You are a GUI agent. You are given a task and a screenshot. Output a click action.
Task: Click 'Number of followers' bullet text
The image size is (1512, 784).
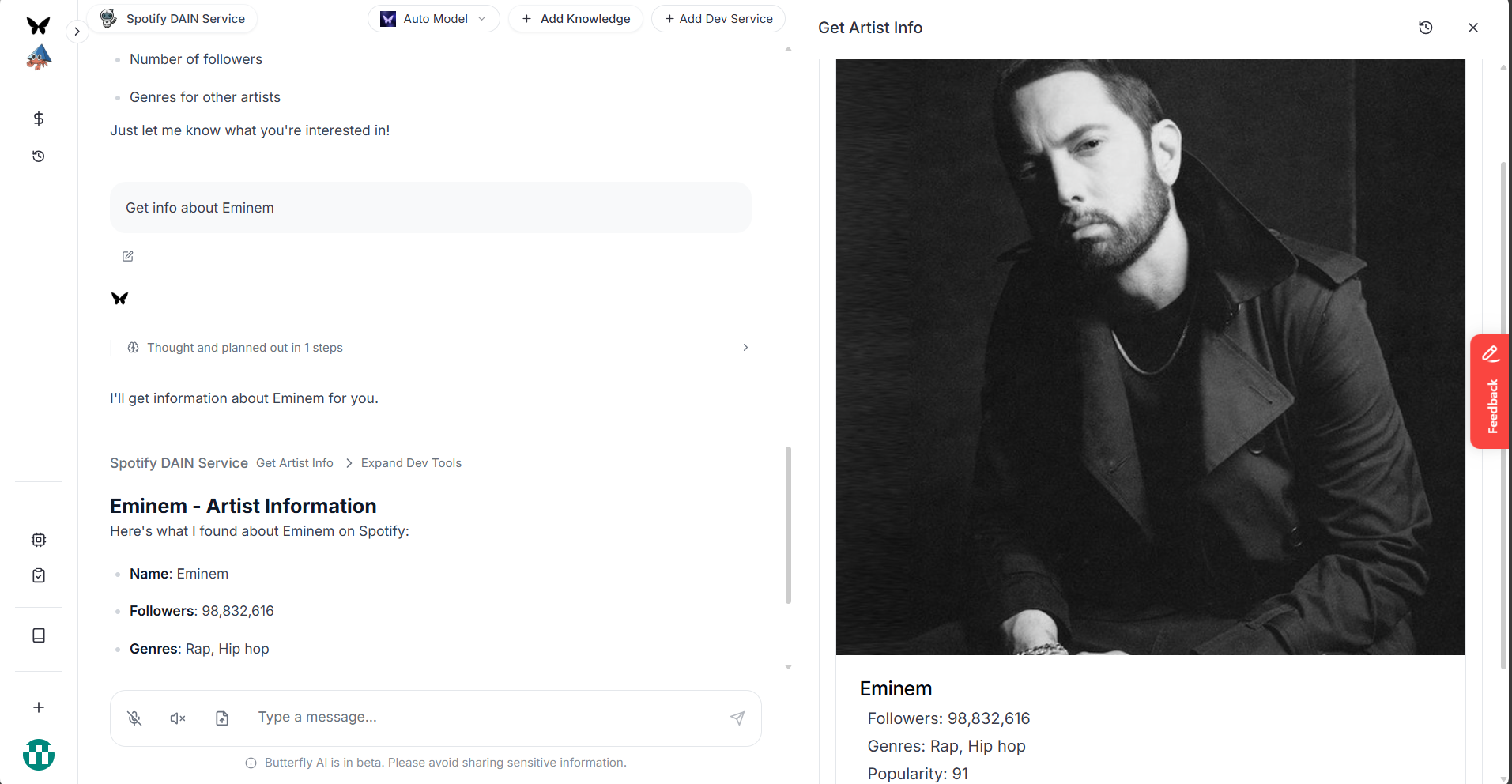pos(196,59)
